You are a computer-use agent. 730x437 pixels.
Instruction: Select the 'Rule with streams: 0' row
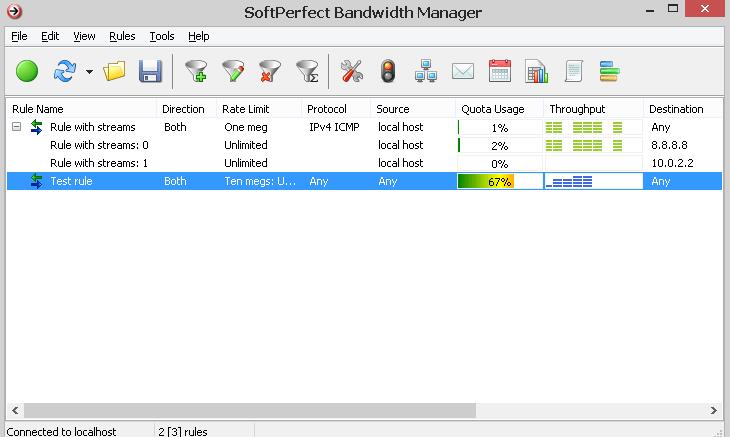pyautogui.click(x=365, y=145)
